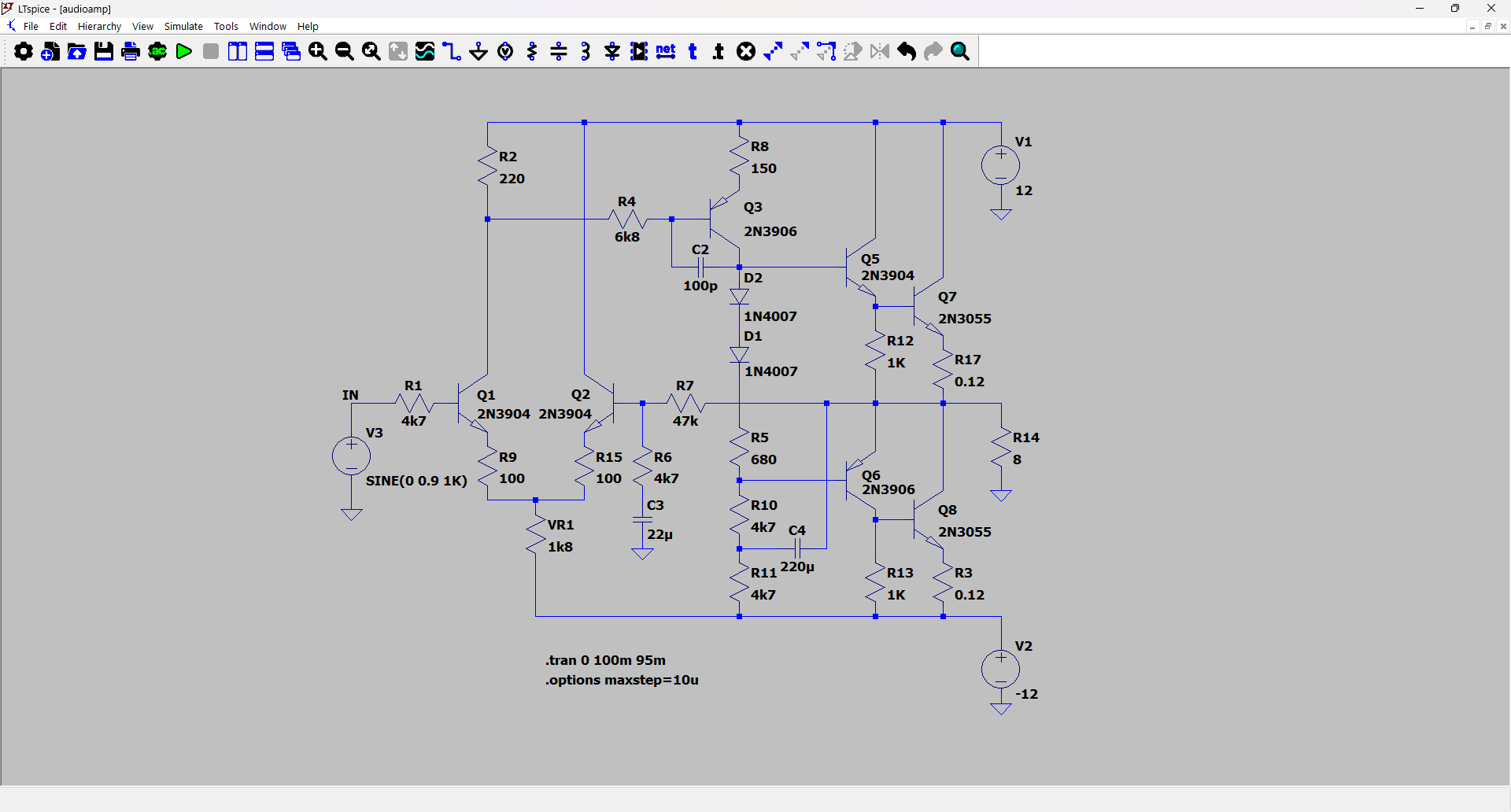Image resolution: width=1511 pixels, height=812 pixels.
Task: Click capacitor C4 value 220µ
Action: tap(797, 567)
